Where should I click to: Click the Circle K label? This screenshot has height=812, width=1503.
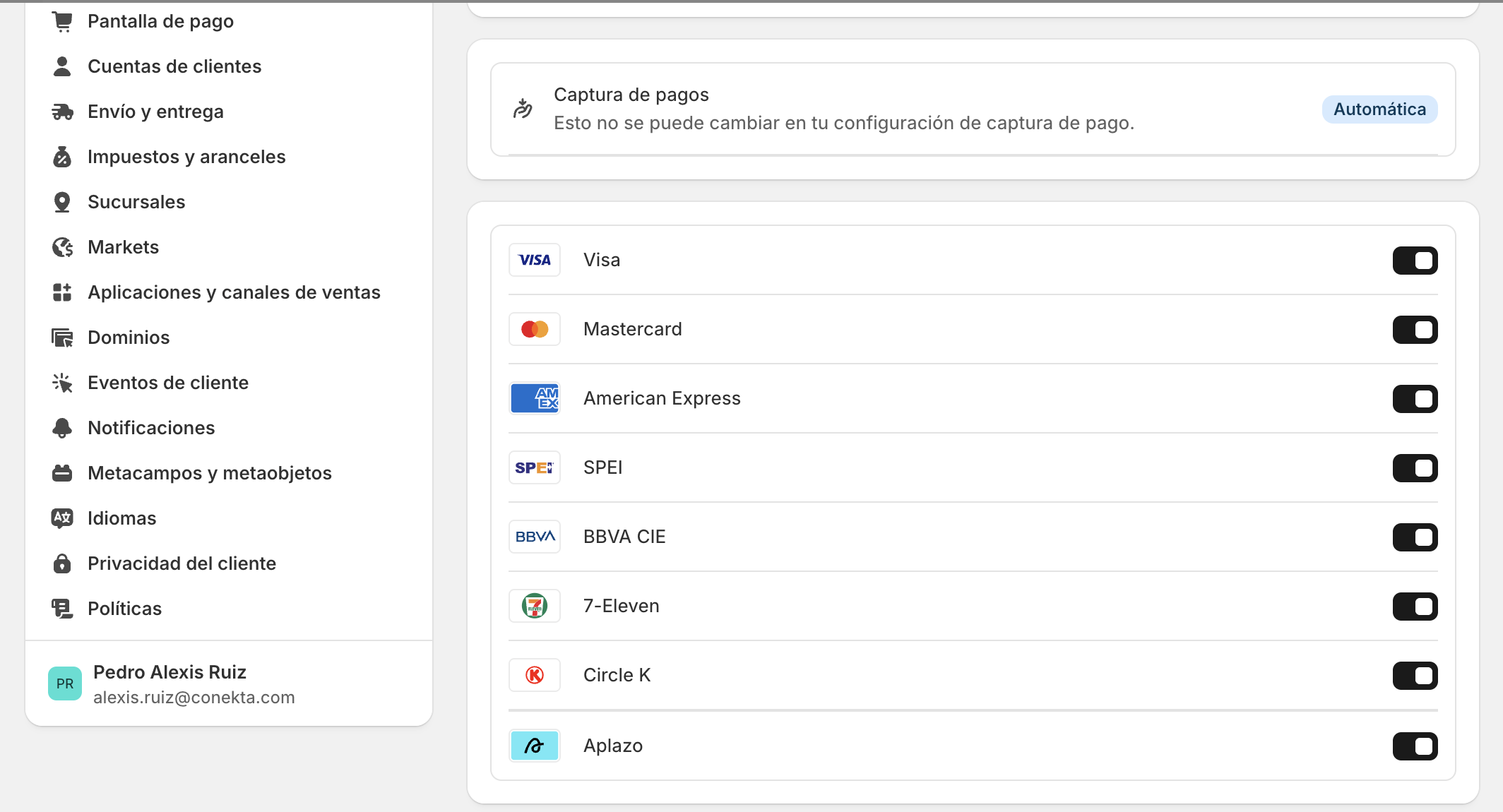(x=617, y=675)
